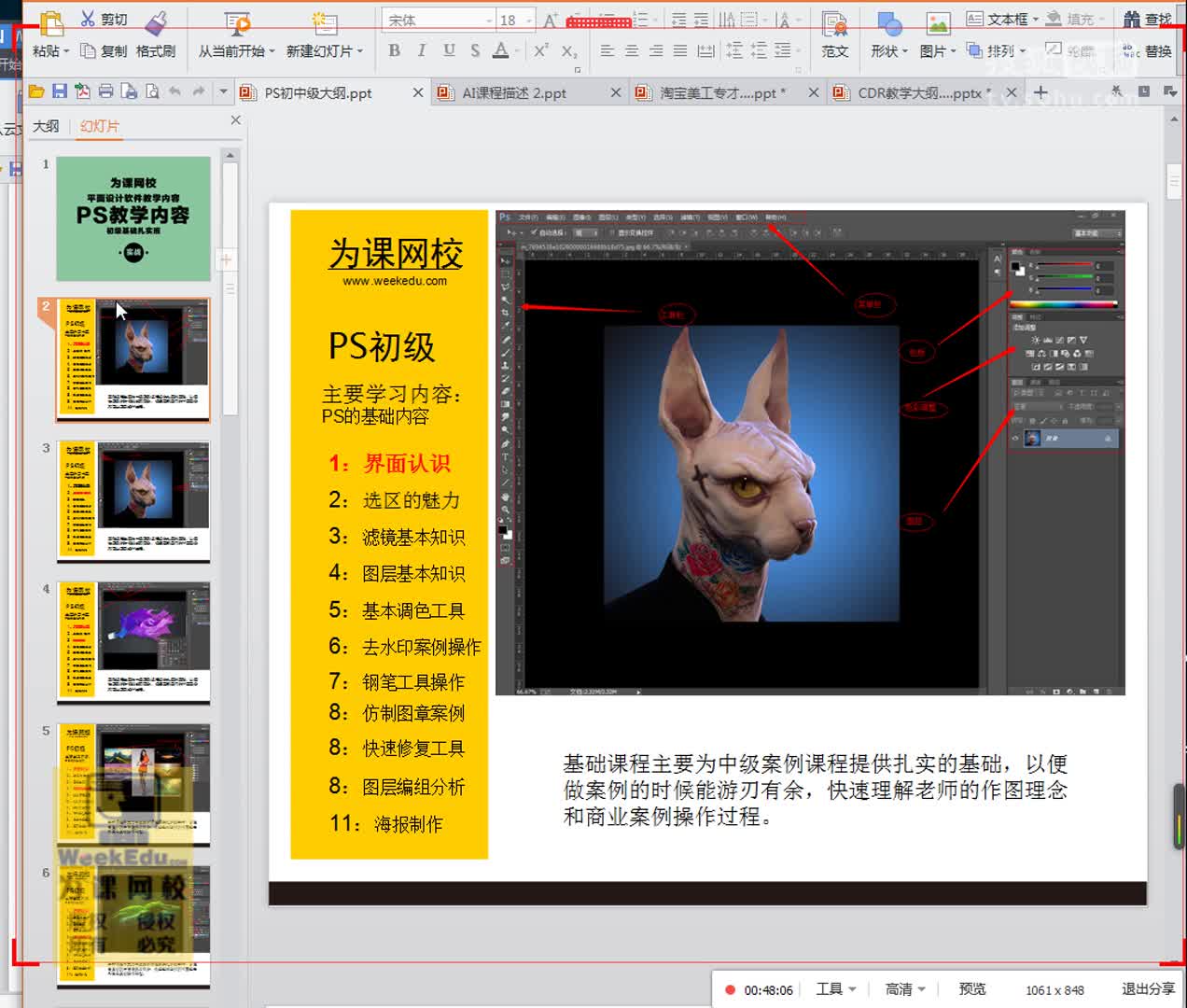Toggle Bold formatting
The height and width of the screenshot is (1008, 1187).
(394, 50)
